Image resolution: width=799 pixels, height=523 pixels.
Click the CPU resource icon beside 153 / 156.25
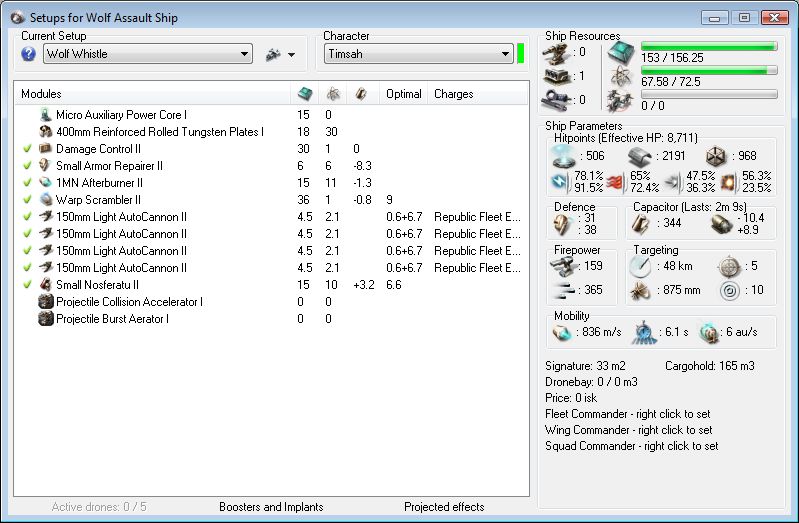tap(621, 53)
